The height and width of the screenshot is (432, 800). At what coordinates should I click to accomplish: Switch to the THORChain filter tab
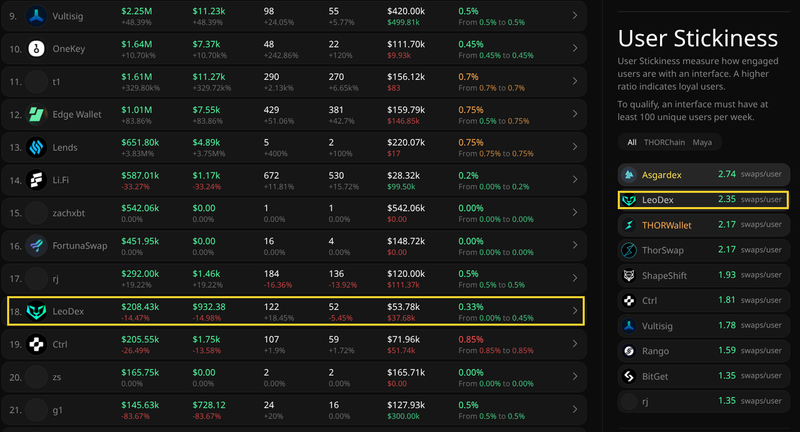pyautogui.click(x=664, y=142)
